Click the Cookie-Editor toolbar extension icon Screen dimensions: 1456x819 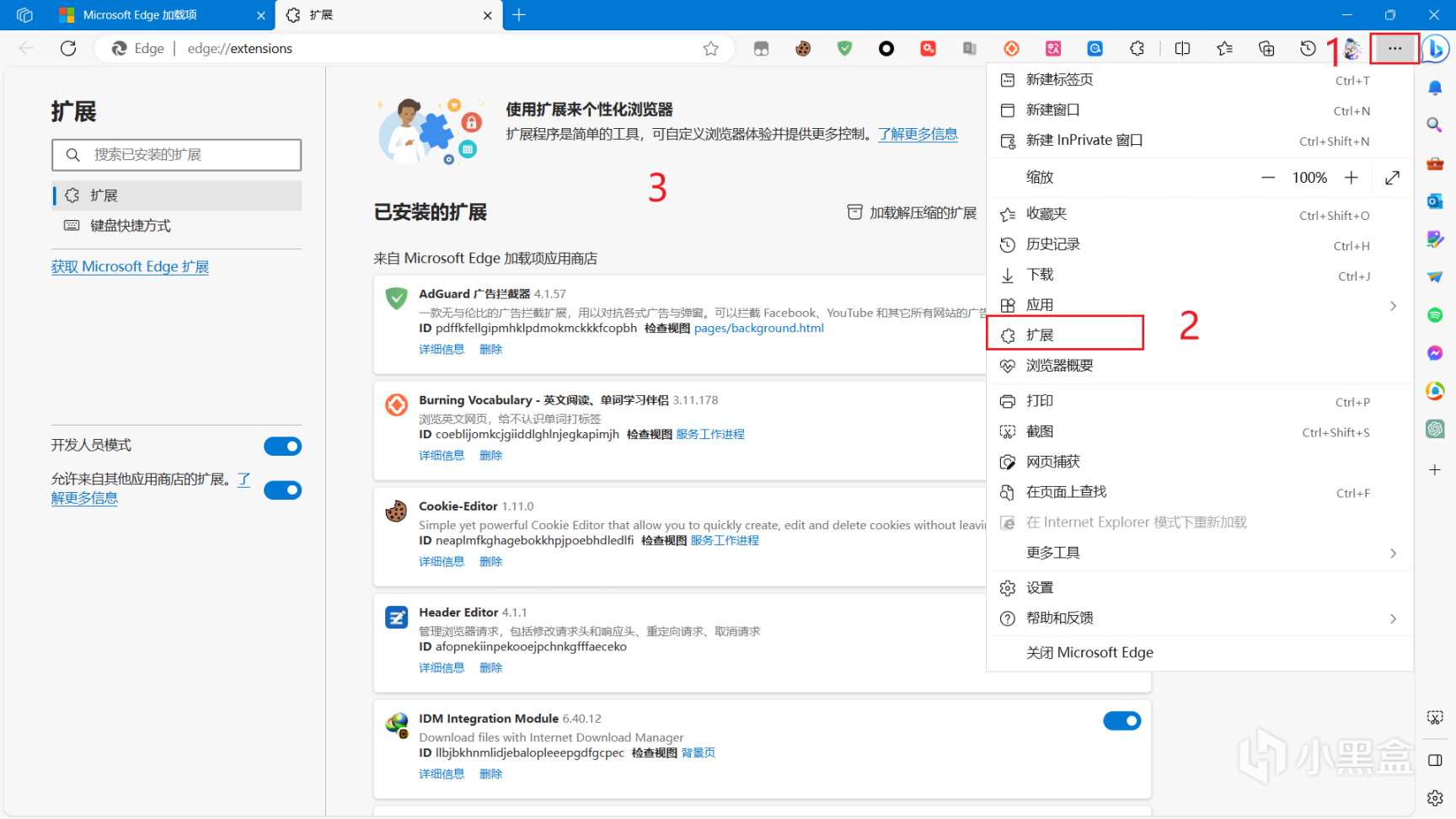coord(803,49)
